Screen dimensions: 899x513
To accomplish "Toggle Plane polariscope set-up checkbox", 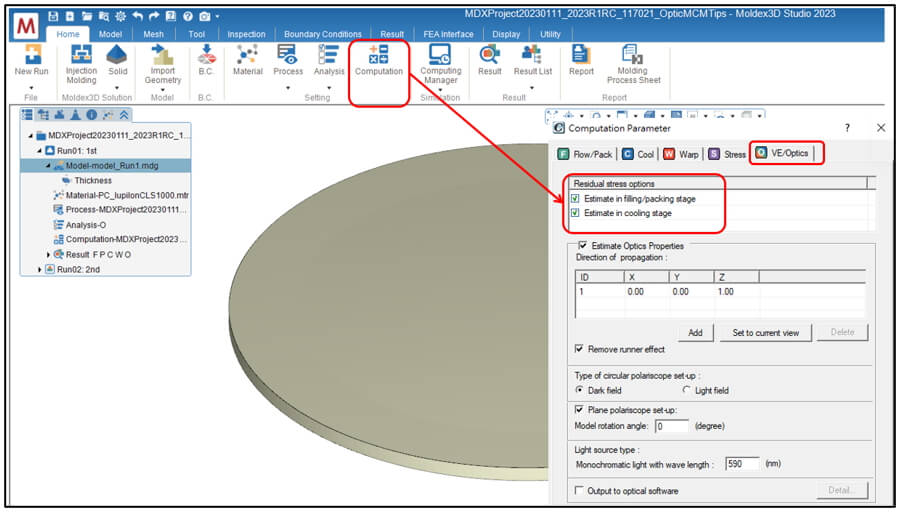I will pos(579,410).
